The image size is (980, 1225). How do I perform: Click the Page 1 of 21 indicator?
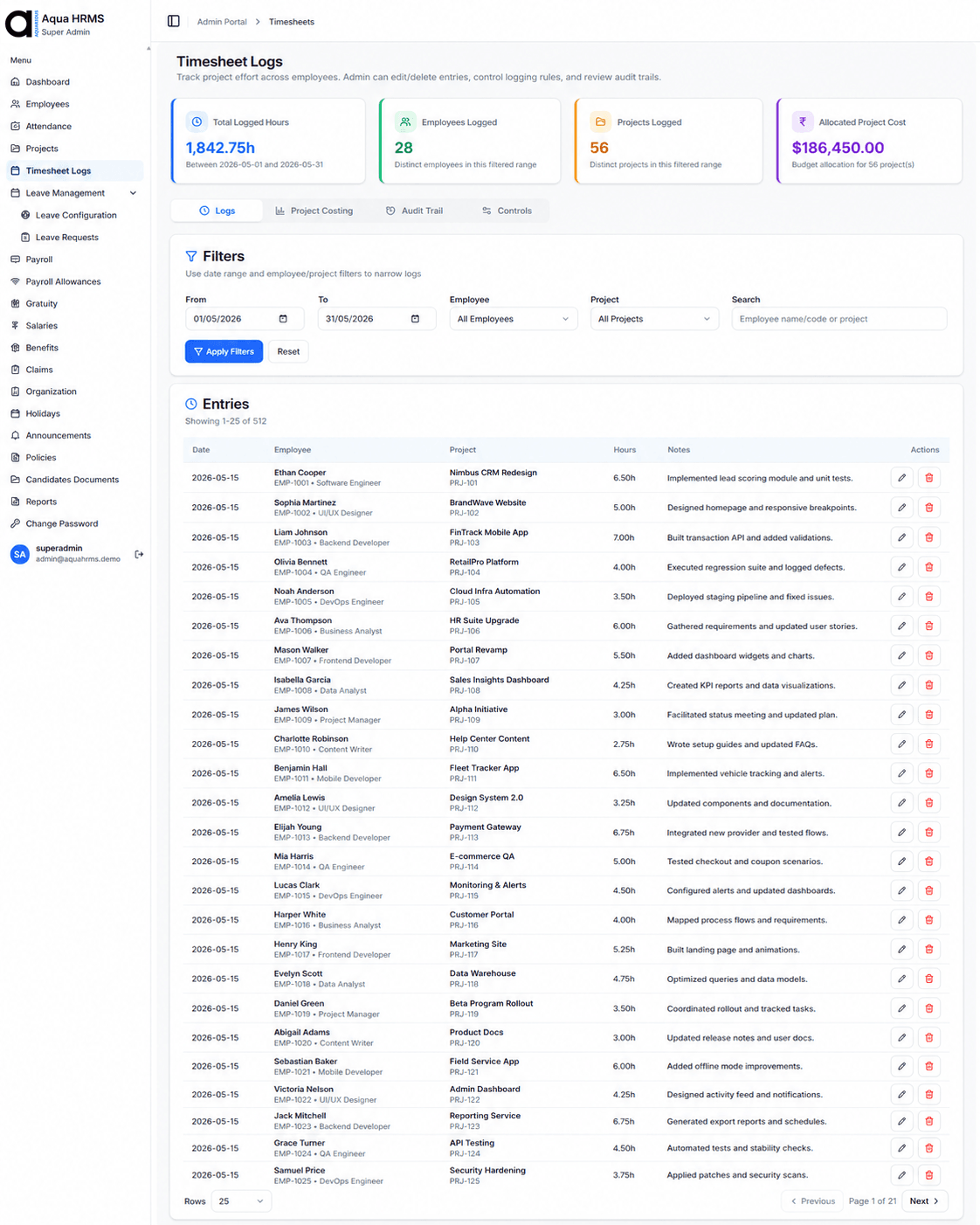[x=873, y=1201]
